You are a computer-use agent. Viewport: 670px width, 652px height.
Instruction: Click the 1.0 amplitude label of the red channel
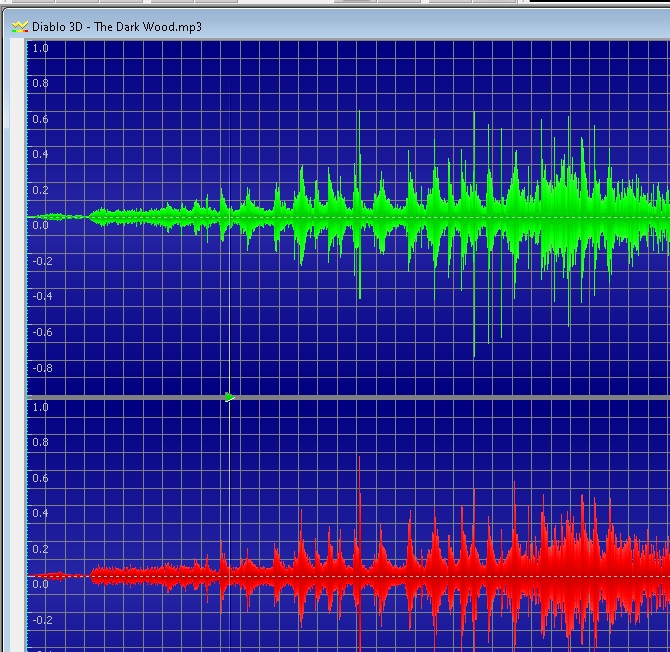coord(40,408)
